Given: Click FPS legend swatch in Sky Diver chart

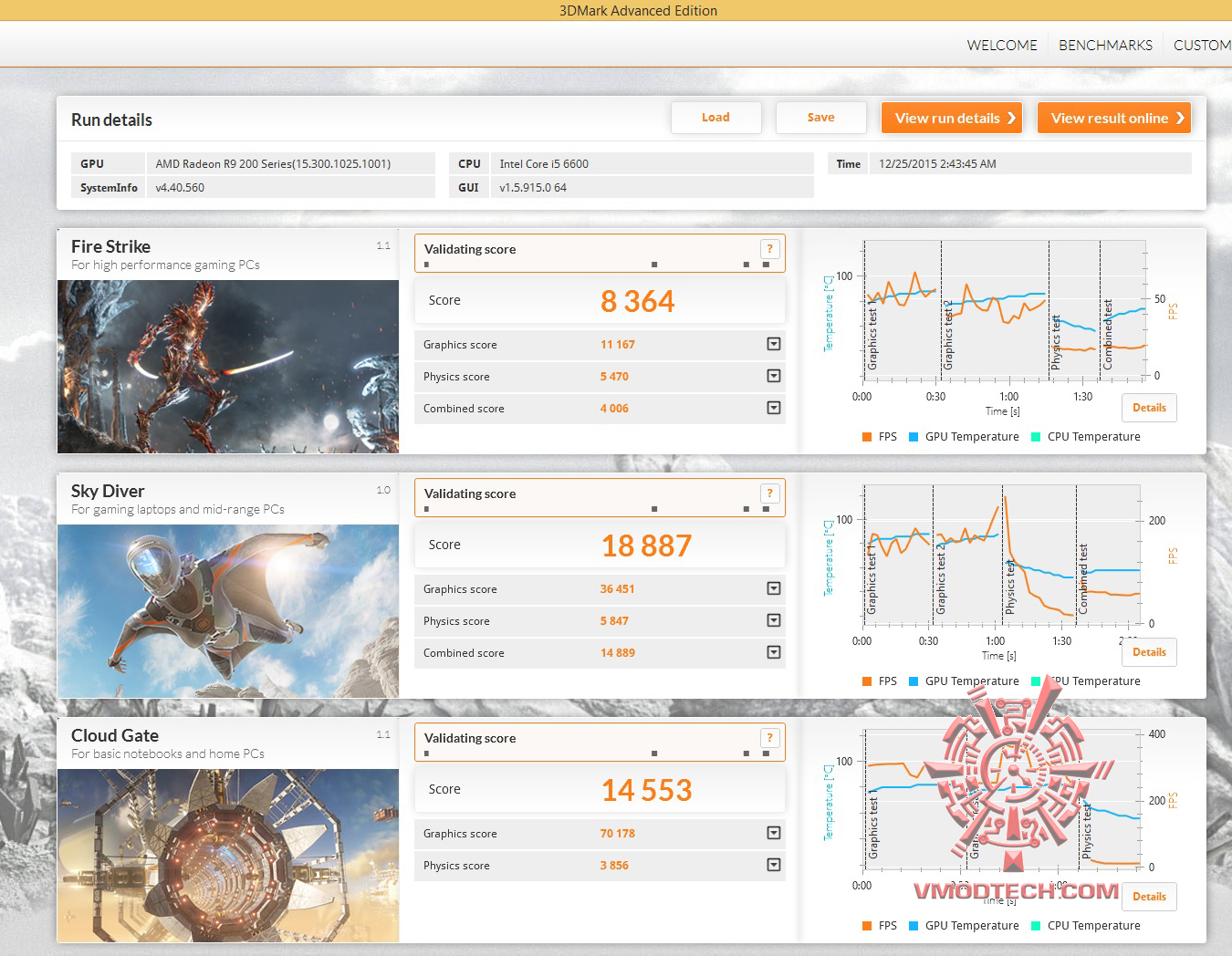Looking at the screenshot, I should [x=867, y=681].
